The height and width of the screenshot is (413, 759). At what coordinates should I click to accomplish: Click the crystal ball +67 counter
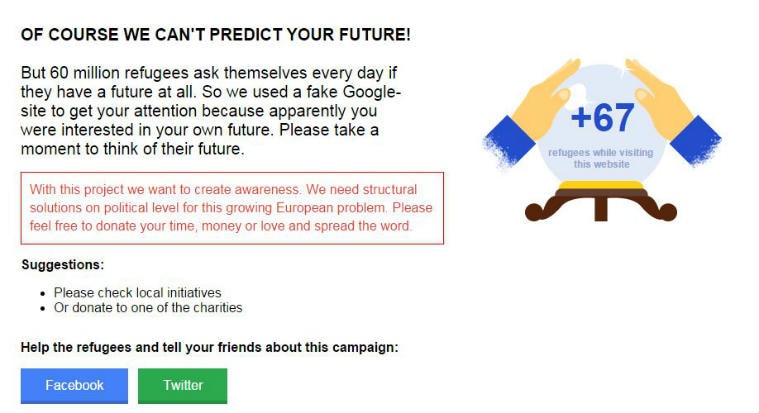(602, 118)
